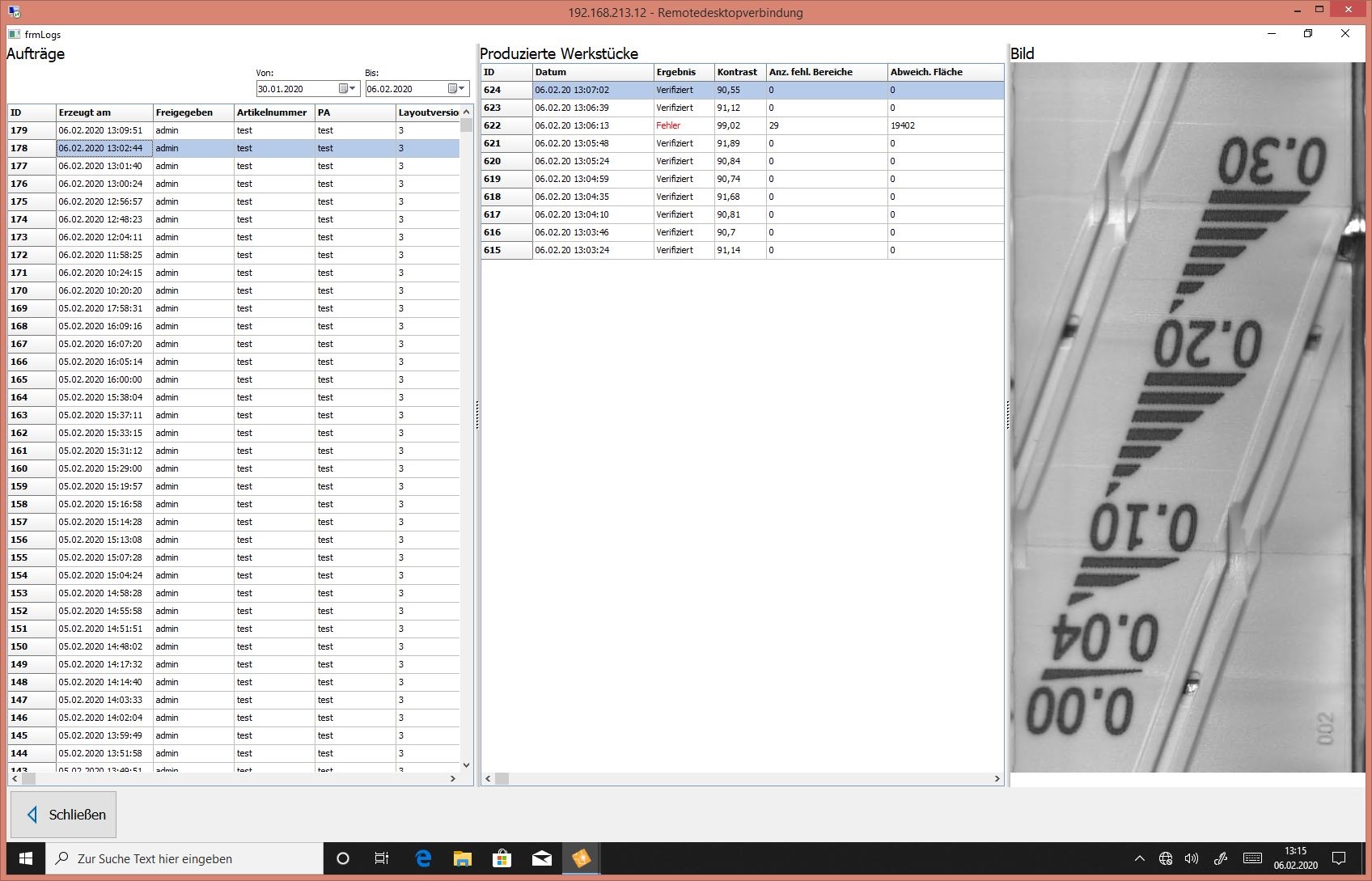Open volume speaker icon in tray
Viewport: 1372px width, 881px height.
[x=1192, y=858]
